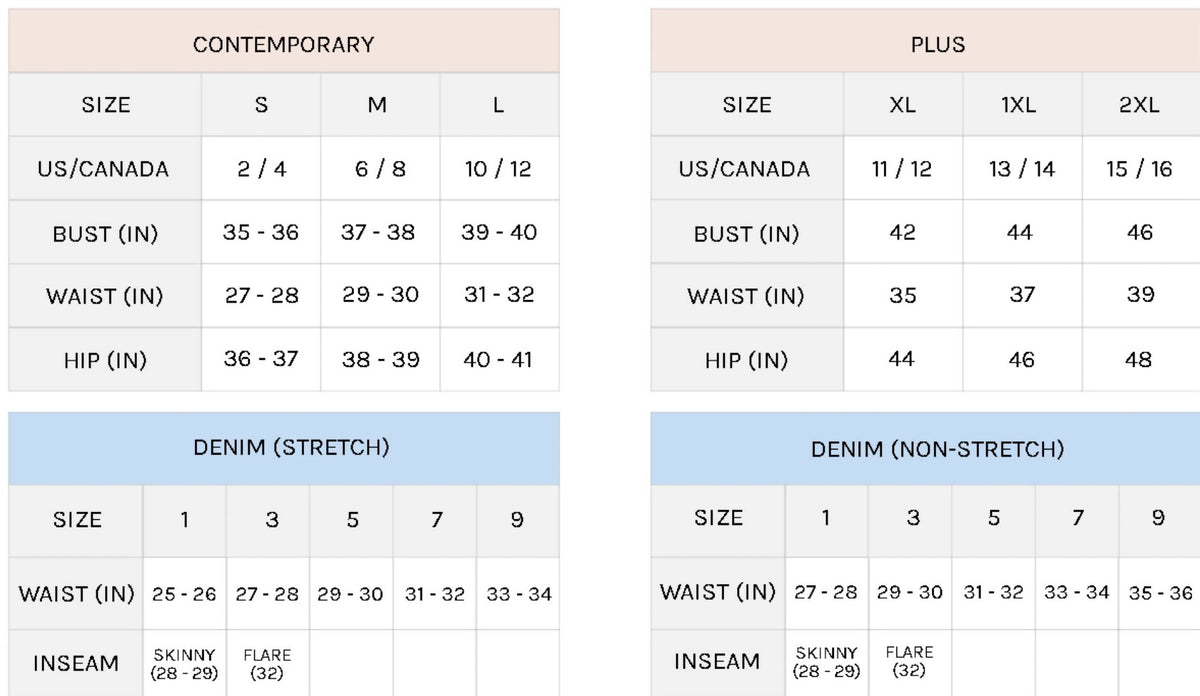Click size M column in Contemporary table

tap(377, 105)
